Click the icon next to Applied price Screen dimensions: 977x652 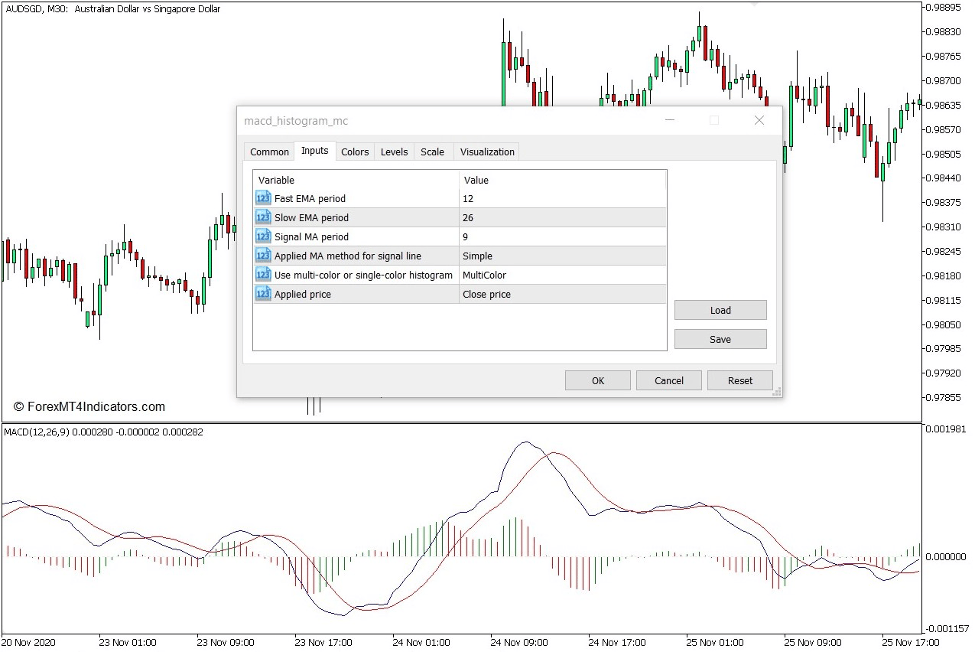point(263,293)
